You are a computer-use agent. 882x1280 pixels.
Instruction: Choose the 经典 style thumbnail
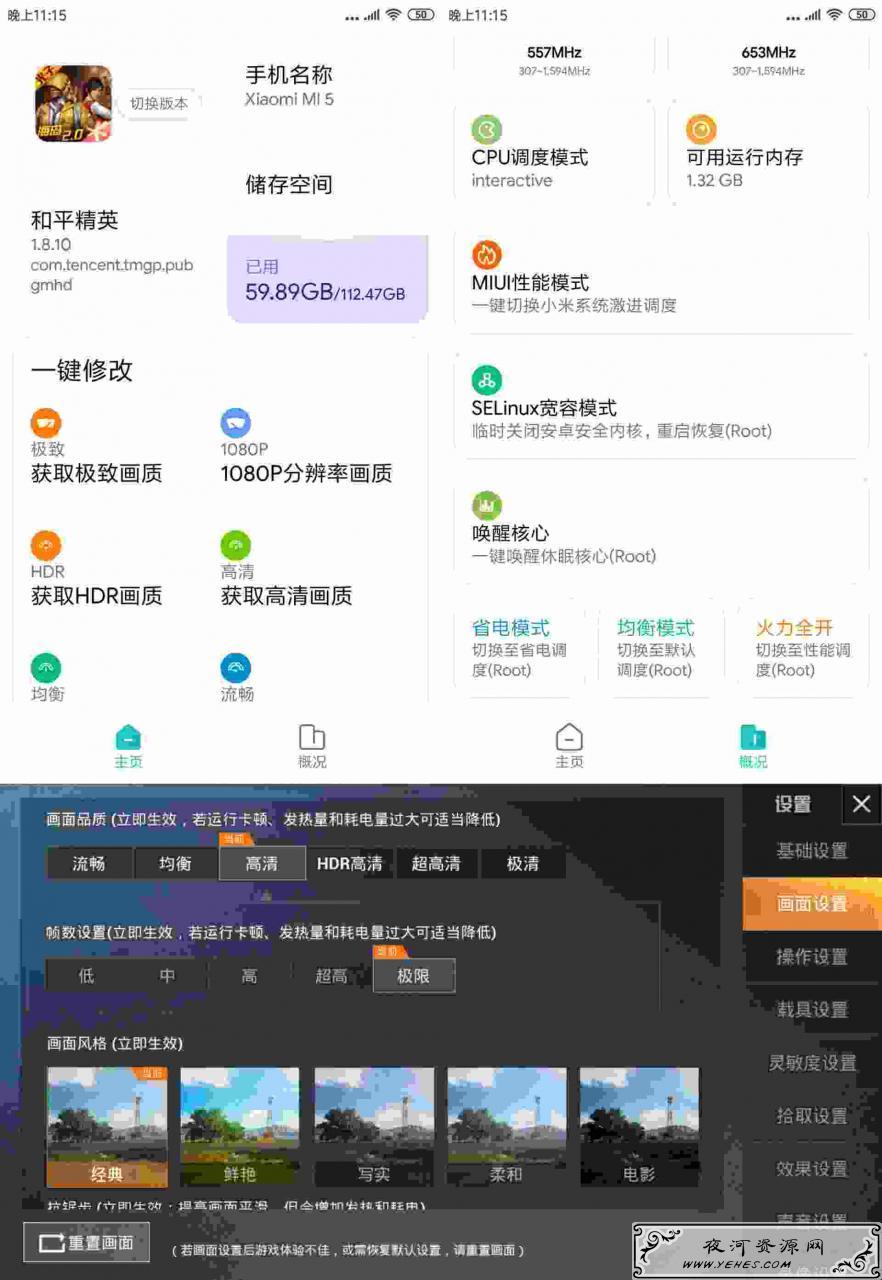tap(107, 1127)
